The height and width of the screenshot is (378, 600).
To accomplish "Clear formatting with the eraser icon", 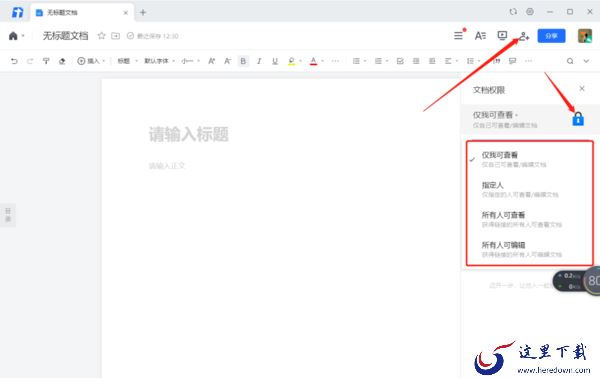I will coord(62,61).
